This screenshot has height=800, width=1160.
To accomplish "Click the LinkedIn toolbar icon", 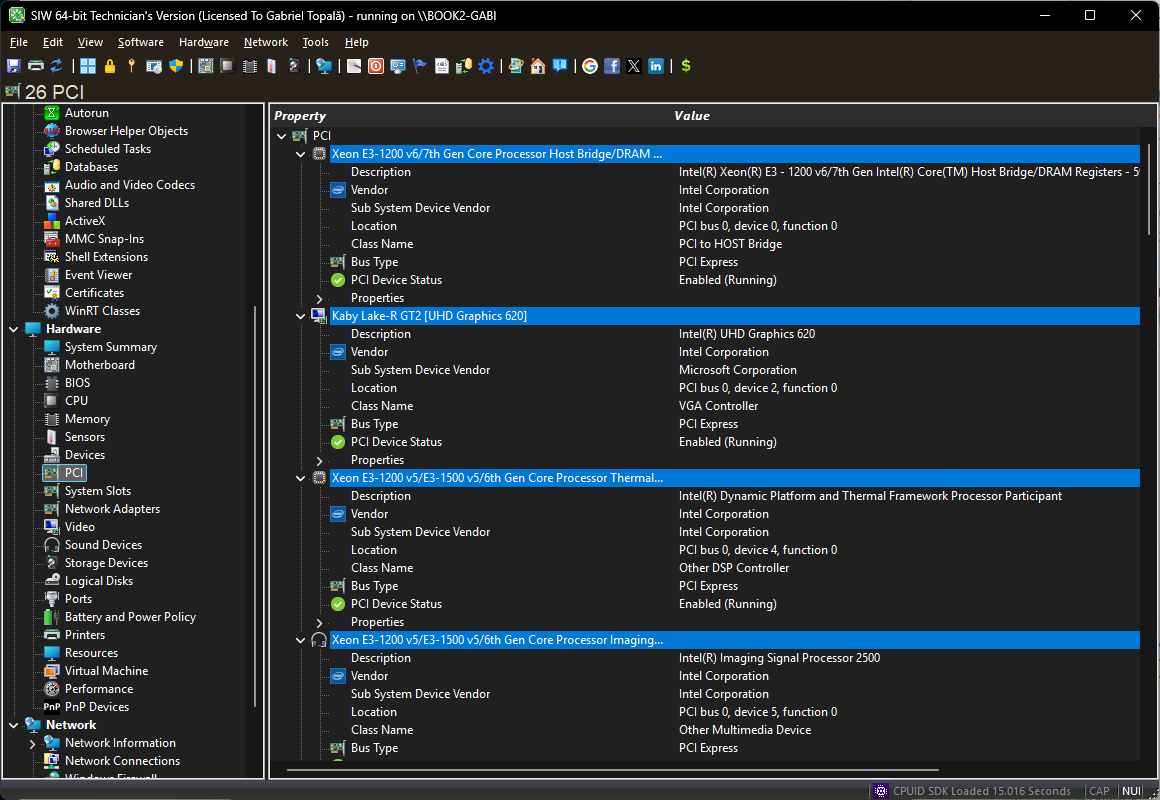I will pos(656,66).
